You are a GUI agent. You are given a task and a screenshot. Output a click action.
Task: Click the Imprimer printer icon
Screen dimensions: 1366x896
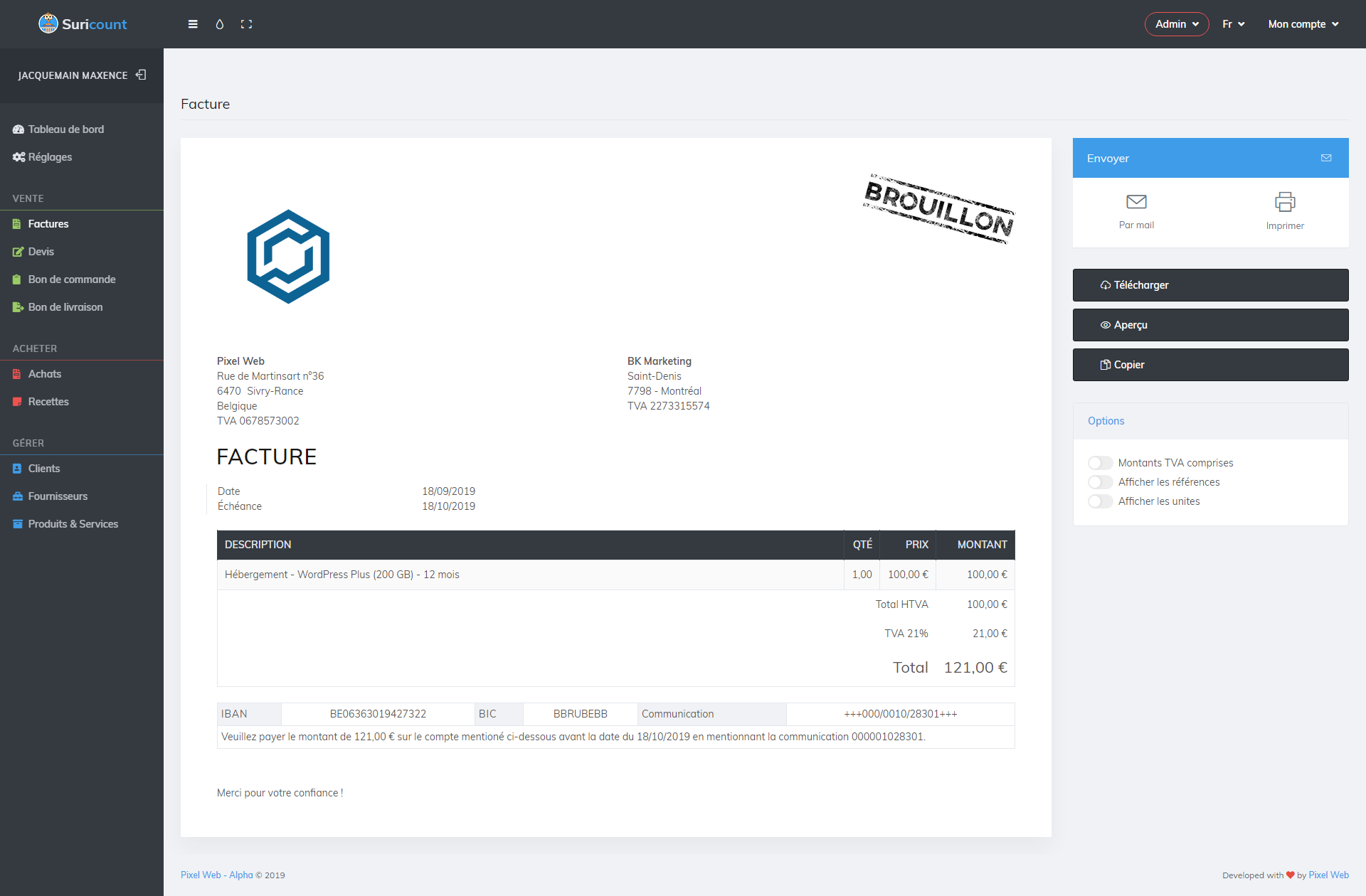click(x=1285, y=202)
